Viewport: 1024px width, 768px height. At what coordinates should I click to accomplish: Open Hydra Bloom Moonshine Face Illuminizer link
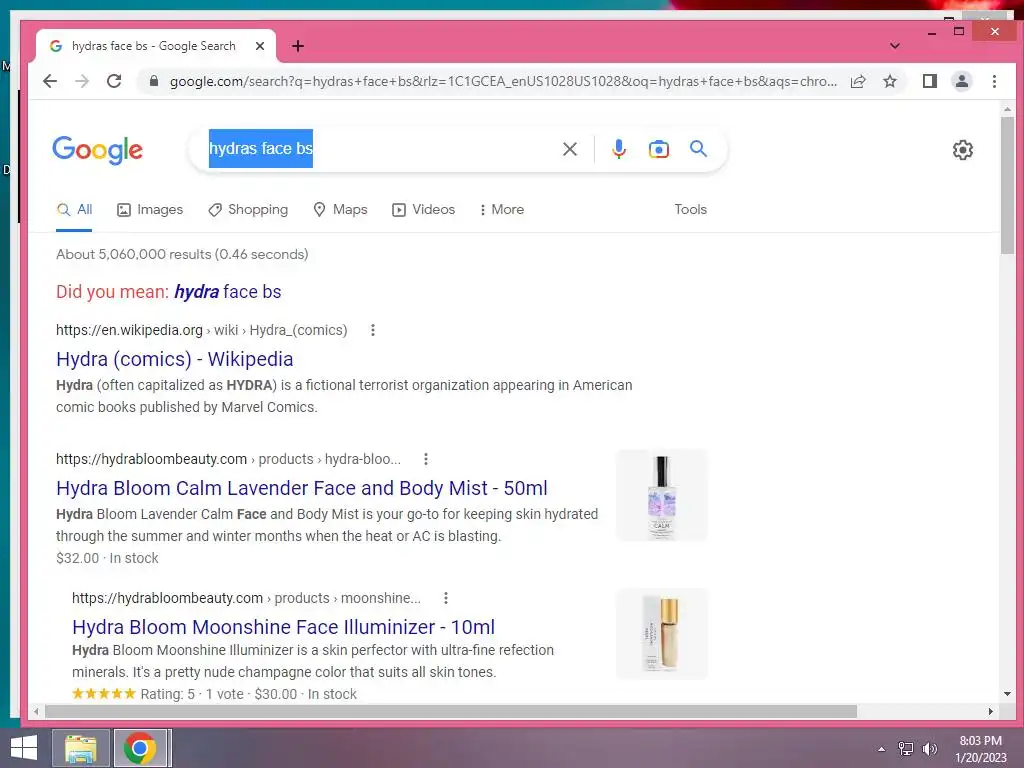click(x=283, y=627)
